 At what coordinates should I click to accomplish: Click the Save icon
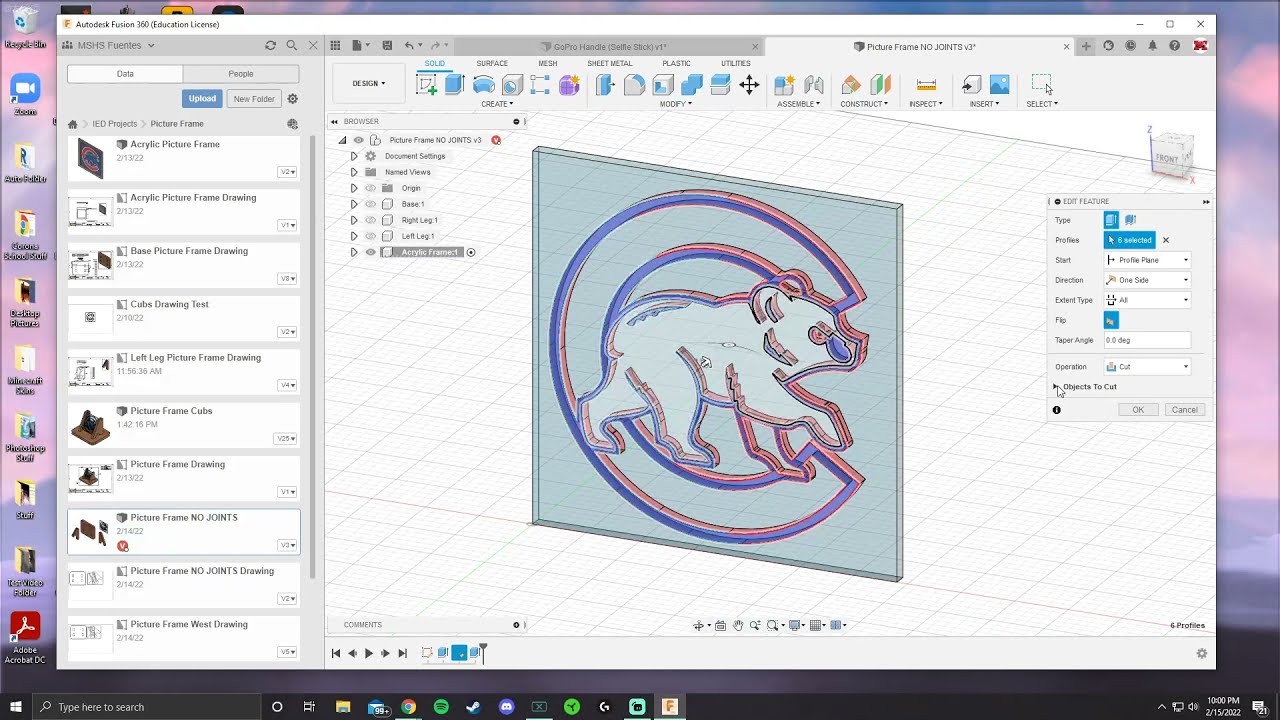386,45
